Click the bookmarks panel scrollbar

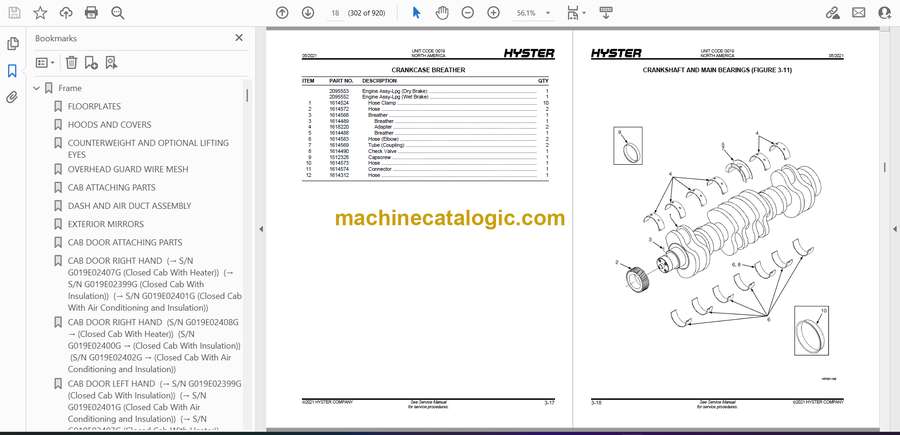pos(247,95)
